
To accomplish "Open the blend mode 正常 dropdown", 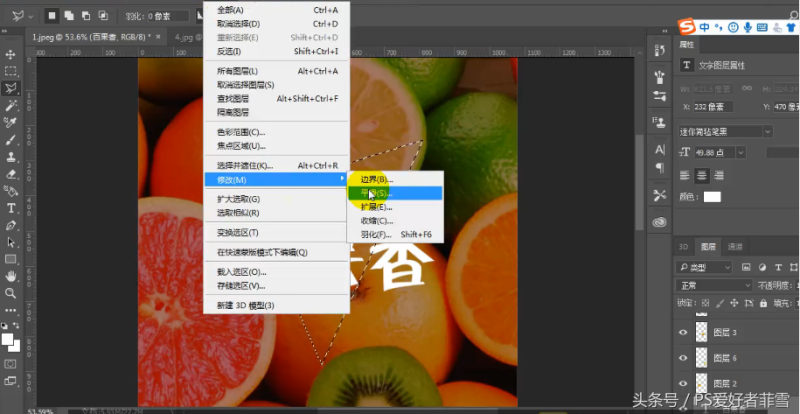I will [x=714, y=285].
